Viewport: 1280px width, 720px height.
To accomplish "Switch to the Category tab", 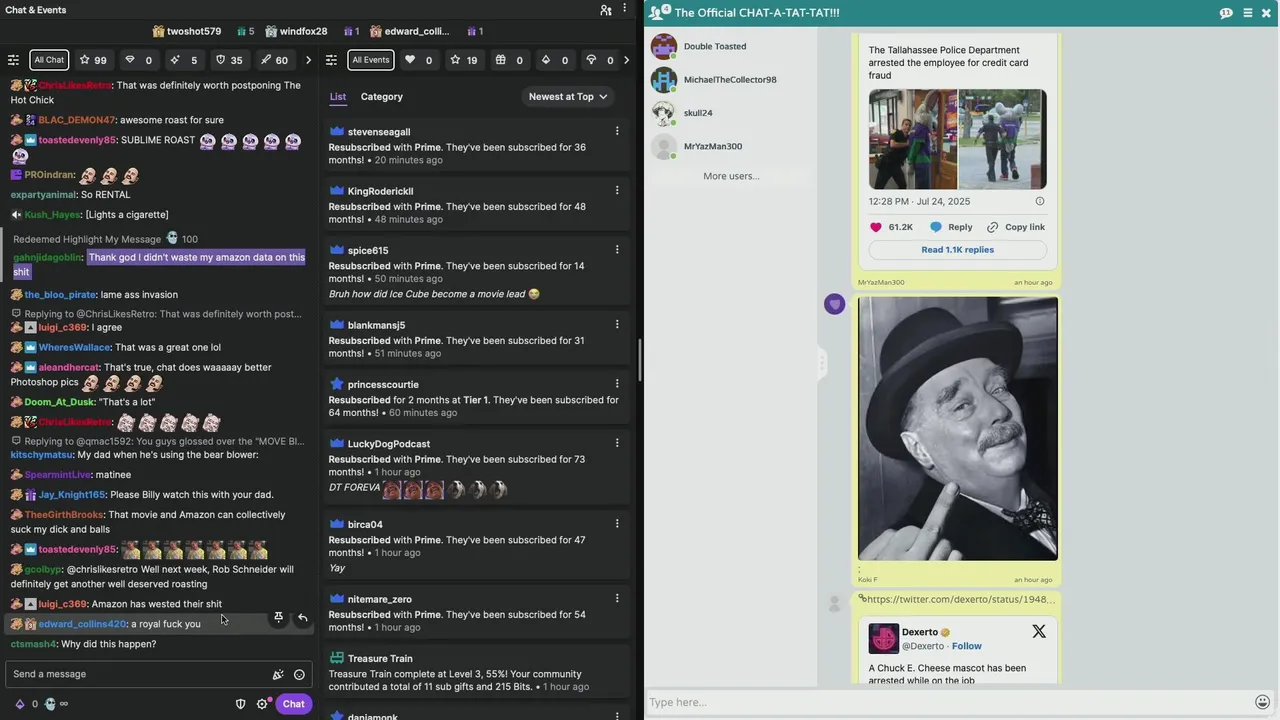I will (382, 97).
